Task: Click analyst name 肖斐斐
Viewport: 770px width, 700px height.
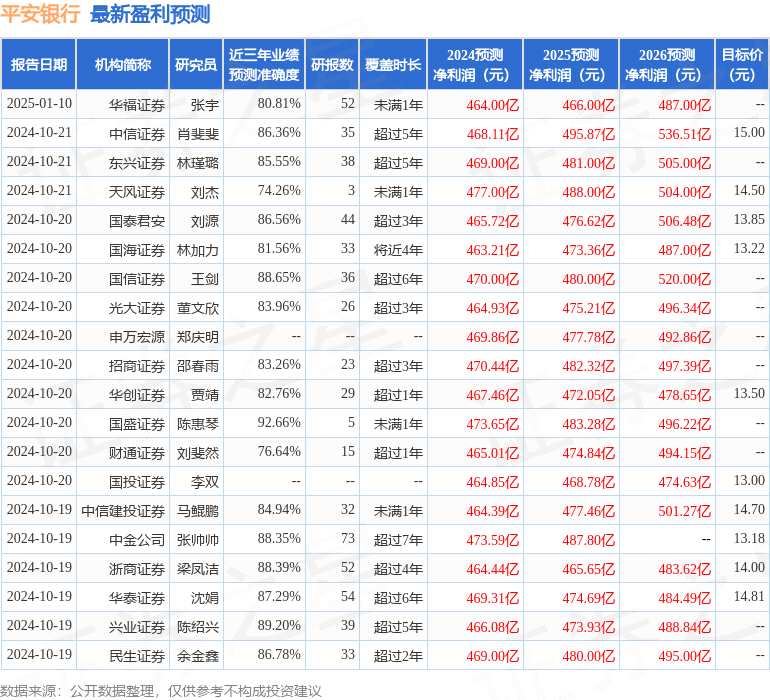Action: tap(197, 134)
